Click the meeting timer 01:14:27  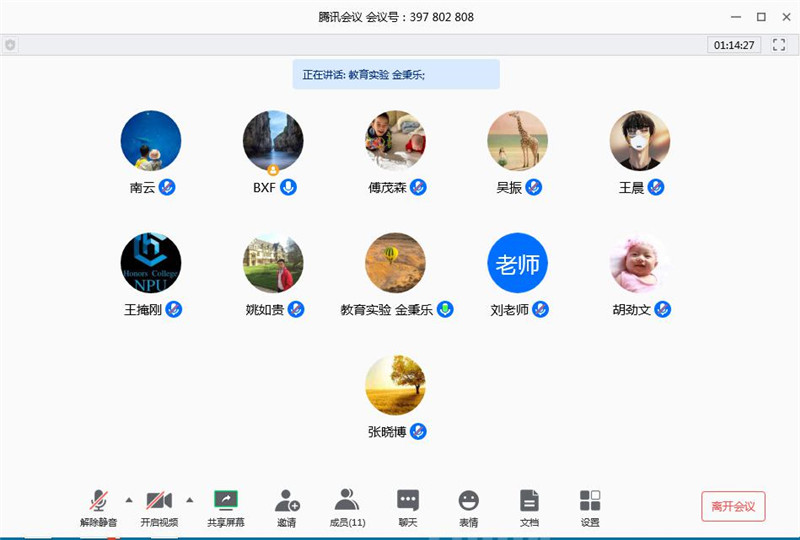[x=734, y=45]
